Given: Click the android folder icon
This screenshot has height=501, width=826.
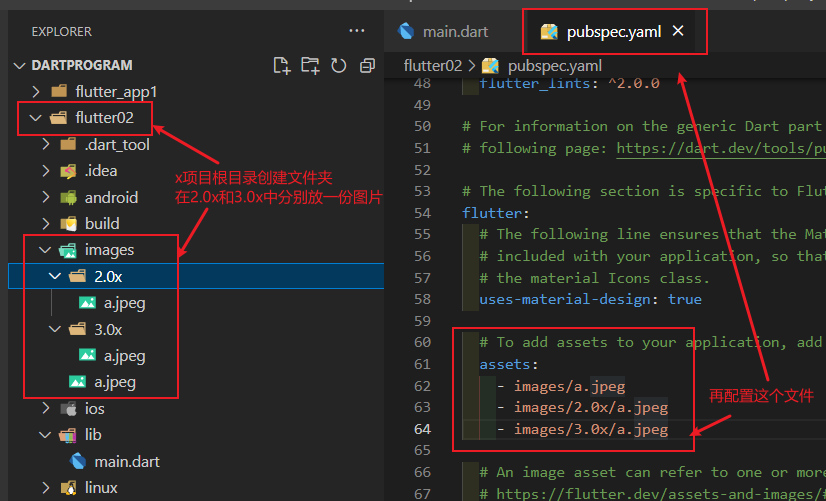Looking at the screenshot, I should pos(68,198).
